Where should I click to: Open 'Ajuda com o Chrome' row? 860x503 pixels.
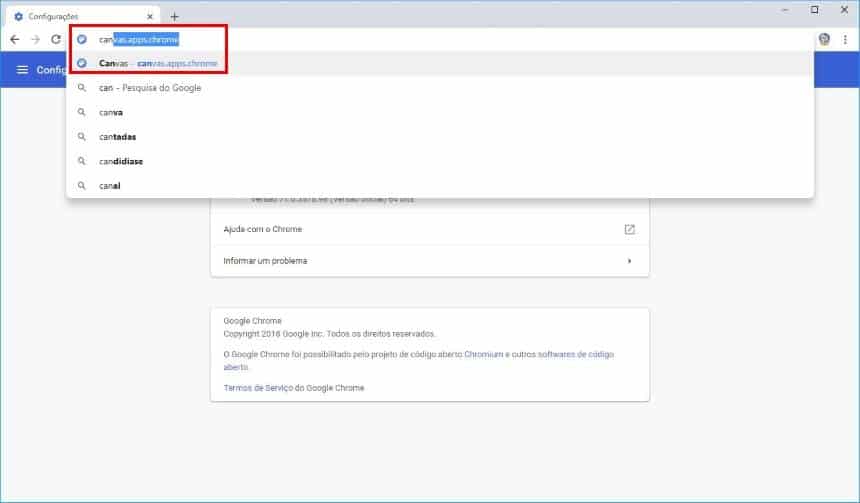pyautogui.click(x=430, y=229)
